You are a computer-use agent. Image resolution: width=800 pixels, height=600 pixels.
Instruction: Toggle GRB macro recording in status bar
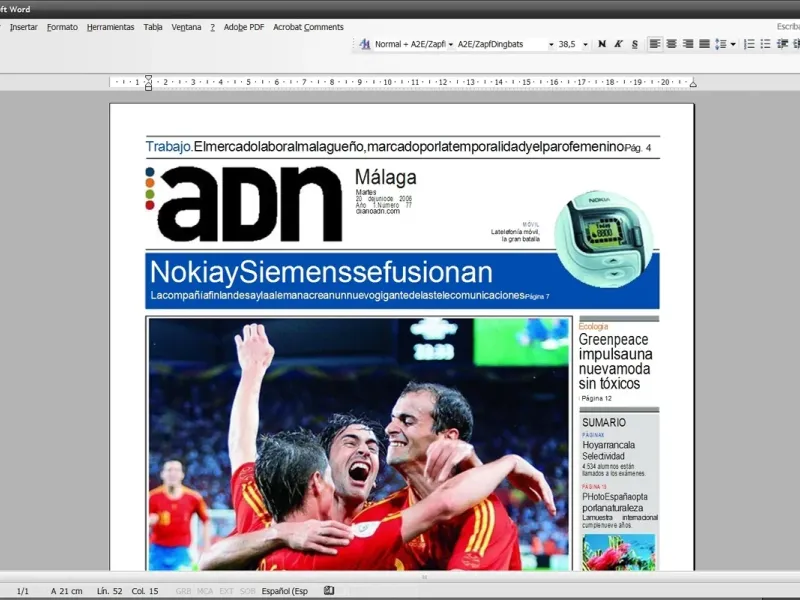pos(183,591)
